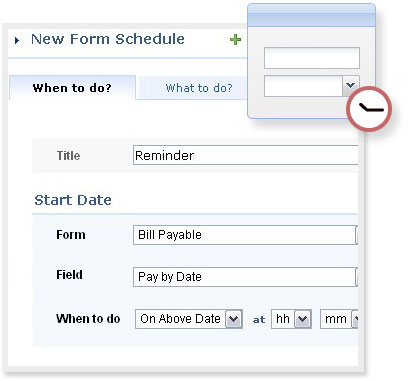
Task: Focus the empty text box in popup
Action: 312,58
